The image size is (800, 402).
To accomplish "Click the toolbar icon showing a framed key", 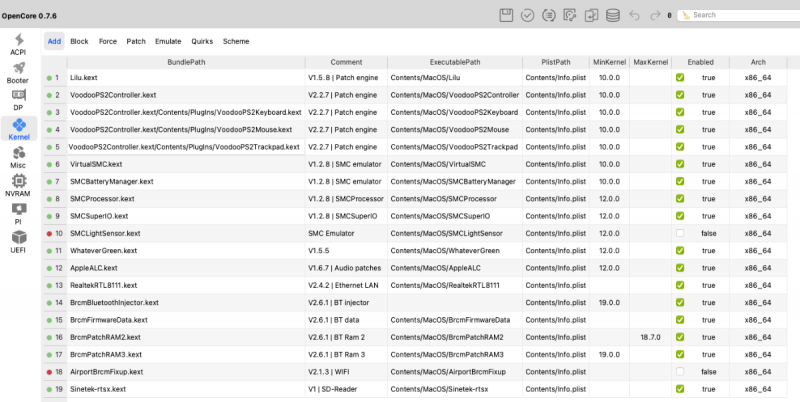I will [x=570, y=15].
